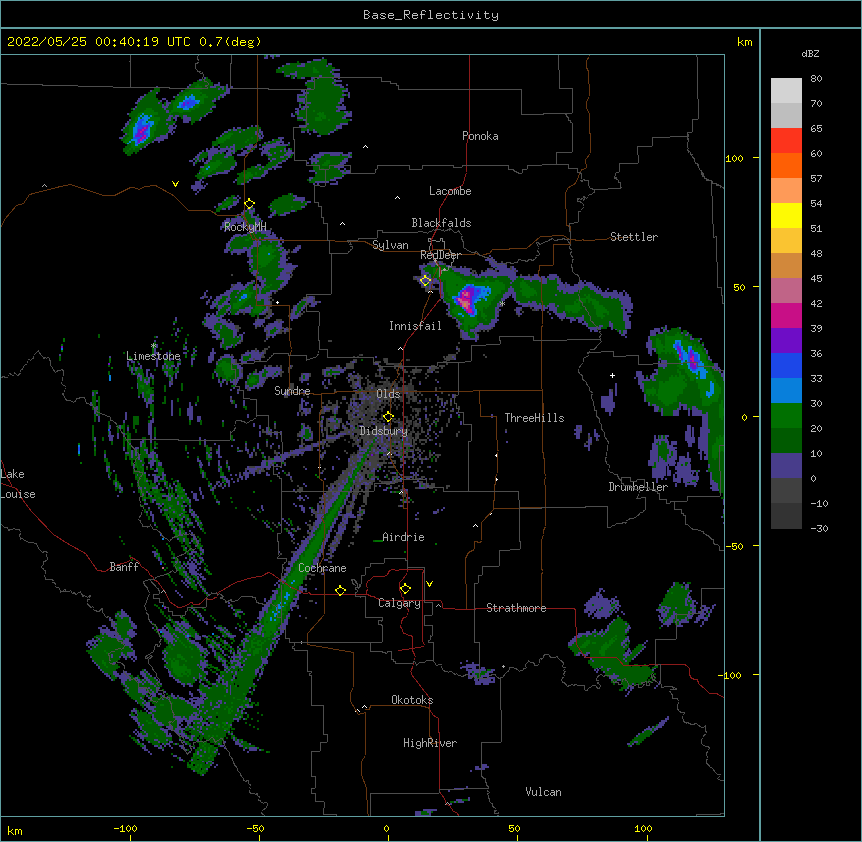
Task: Pick the yellow 54 dBZ legend swatch
Action: tap(786, 215)
